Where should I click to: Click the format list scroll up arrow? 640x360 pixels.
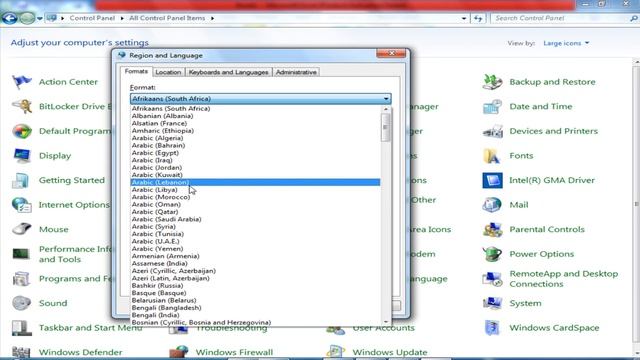click(386, 109)
